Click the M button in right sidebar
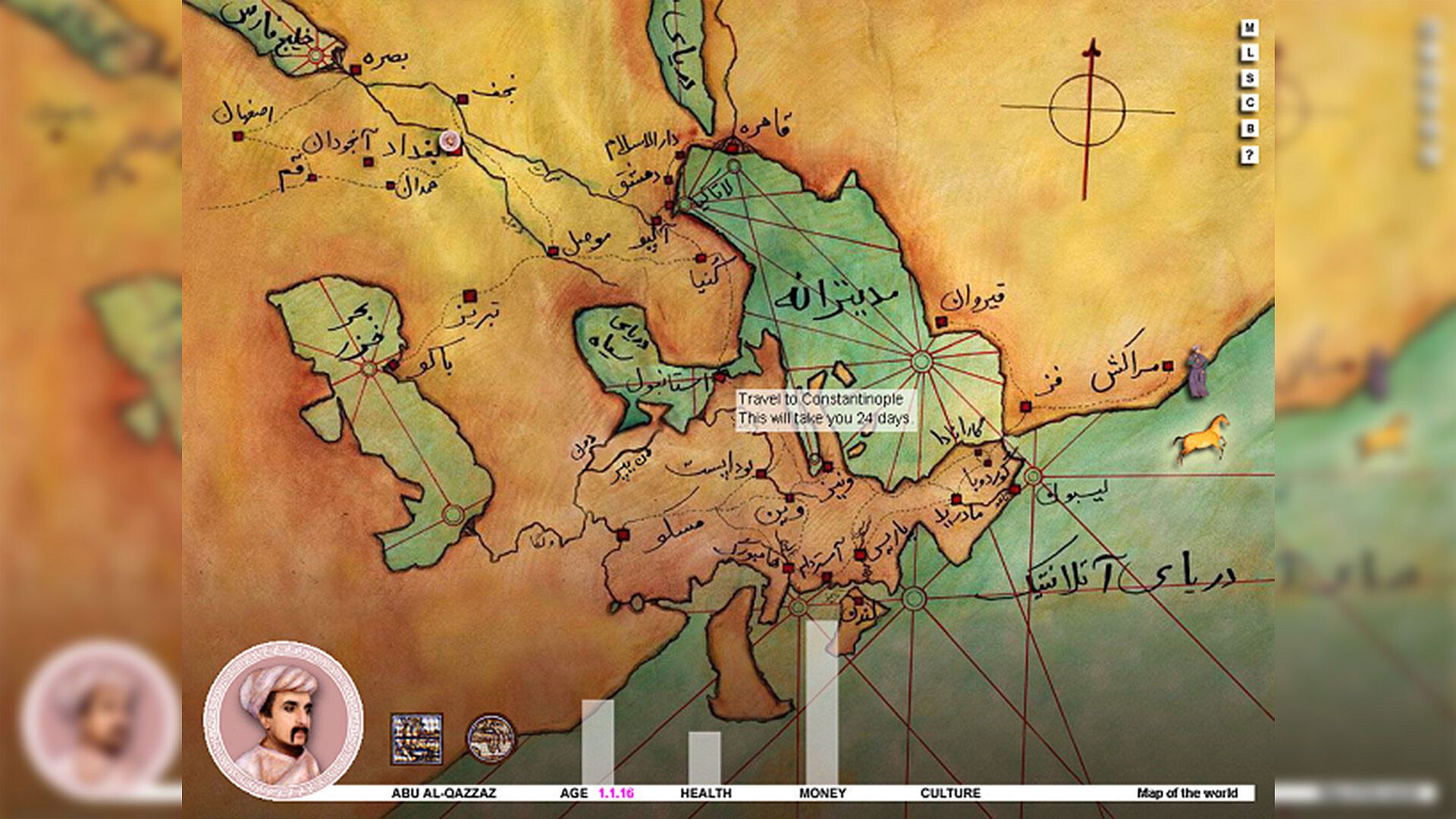Image resolution: width=1456 pixels, height=819 pixels. (x=1249, y=28)
